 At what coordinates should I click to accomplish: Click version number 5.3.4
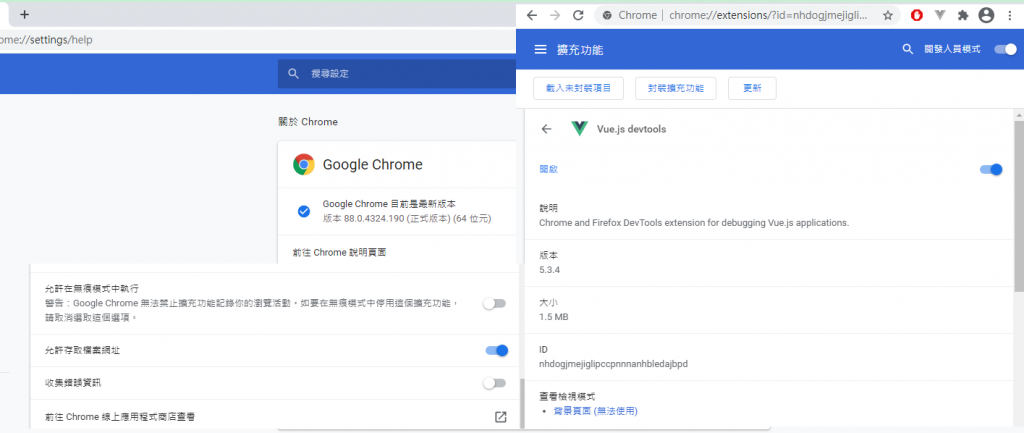[549, 269]
